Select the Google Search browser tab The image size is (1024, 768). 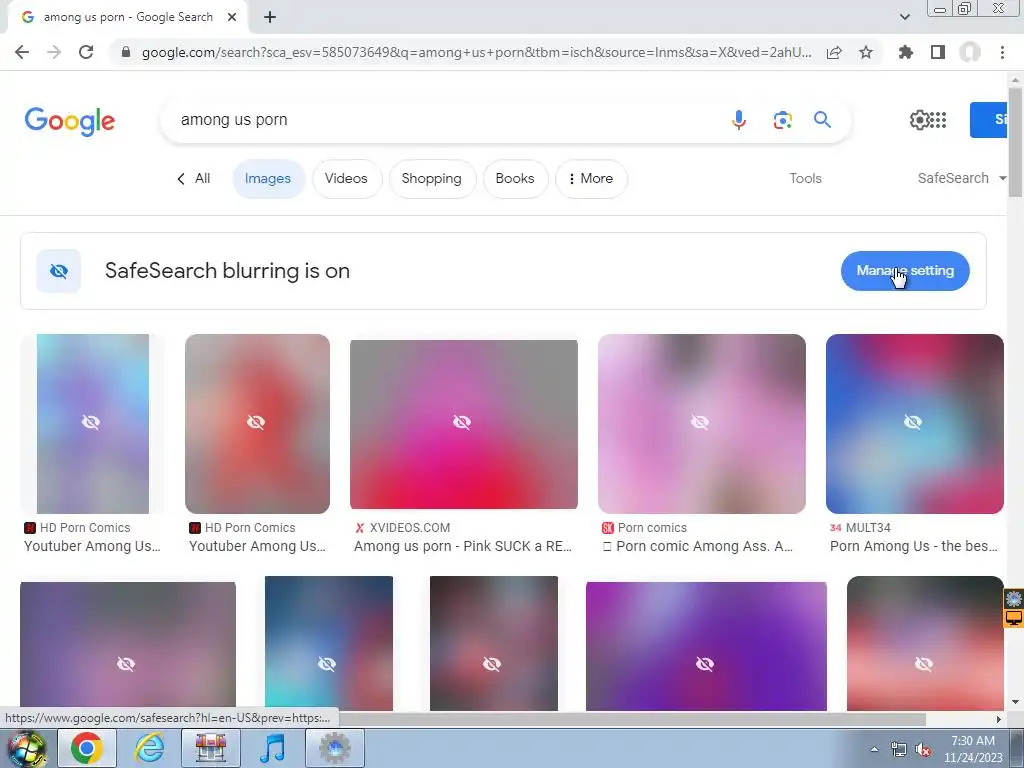[x=128, y=17]
